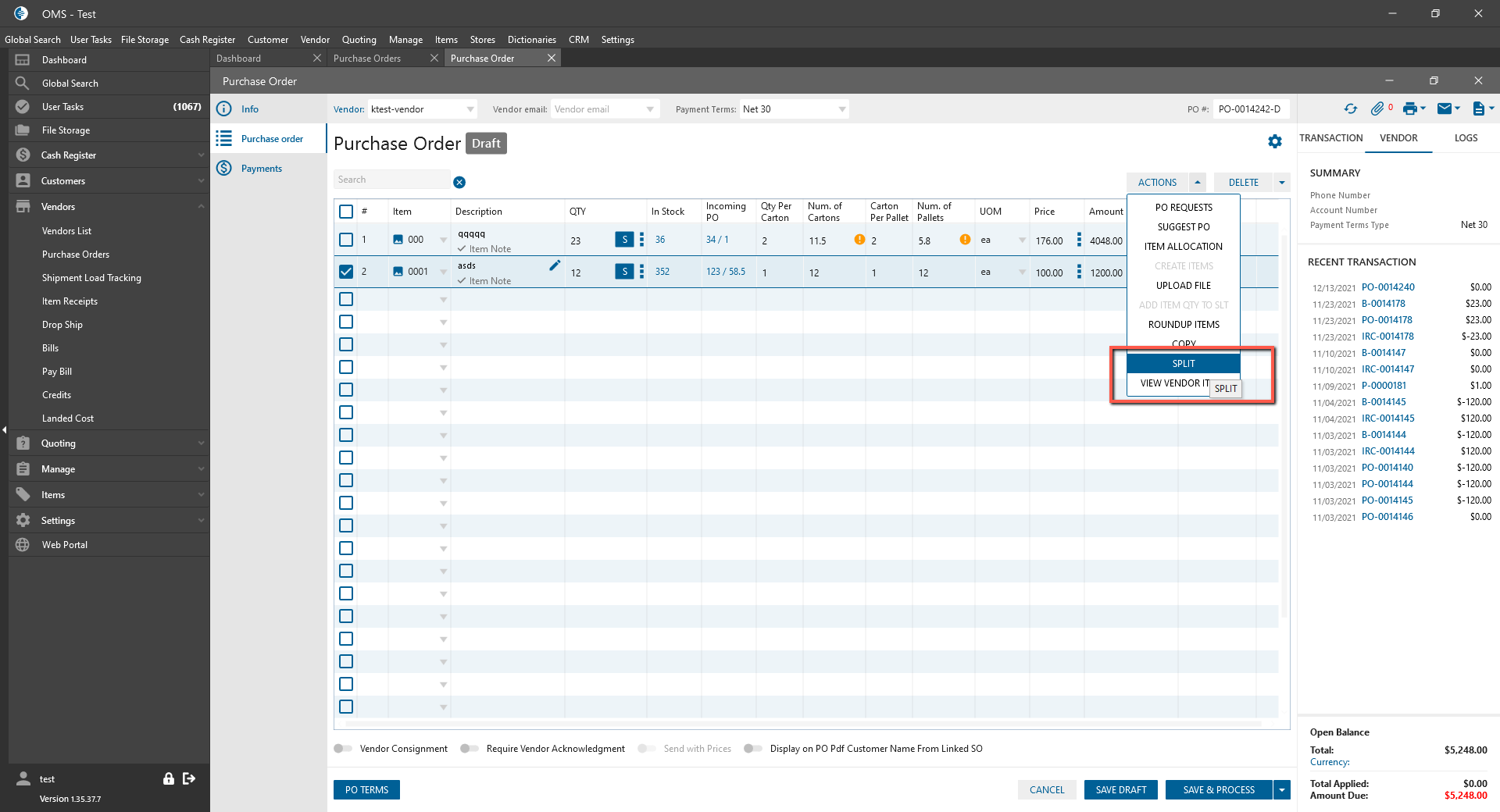Click the S button on row 1
Screen dimensions: 1500x812
[624, 240]
